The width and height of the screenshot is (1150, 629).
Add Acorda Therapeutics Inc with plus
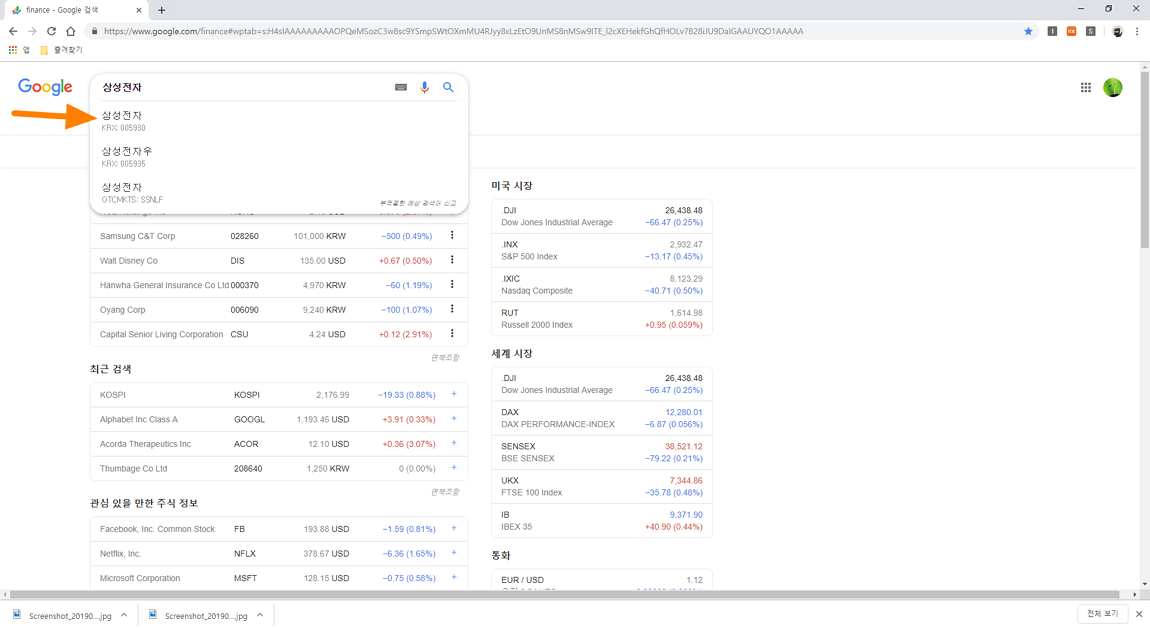(454, 443)
